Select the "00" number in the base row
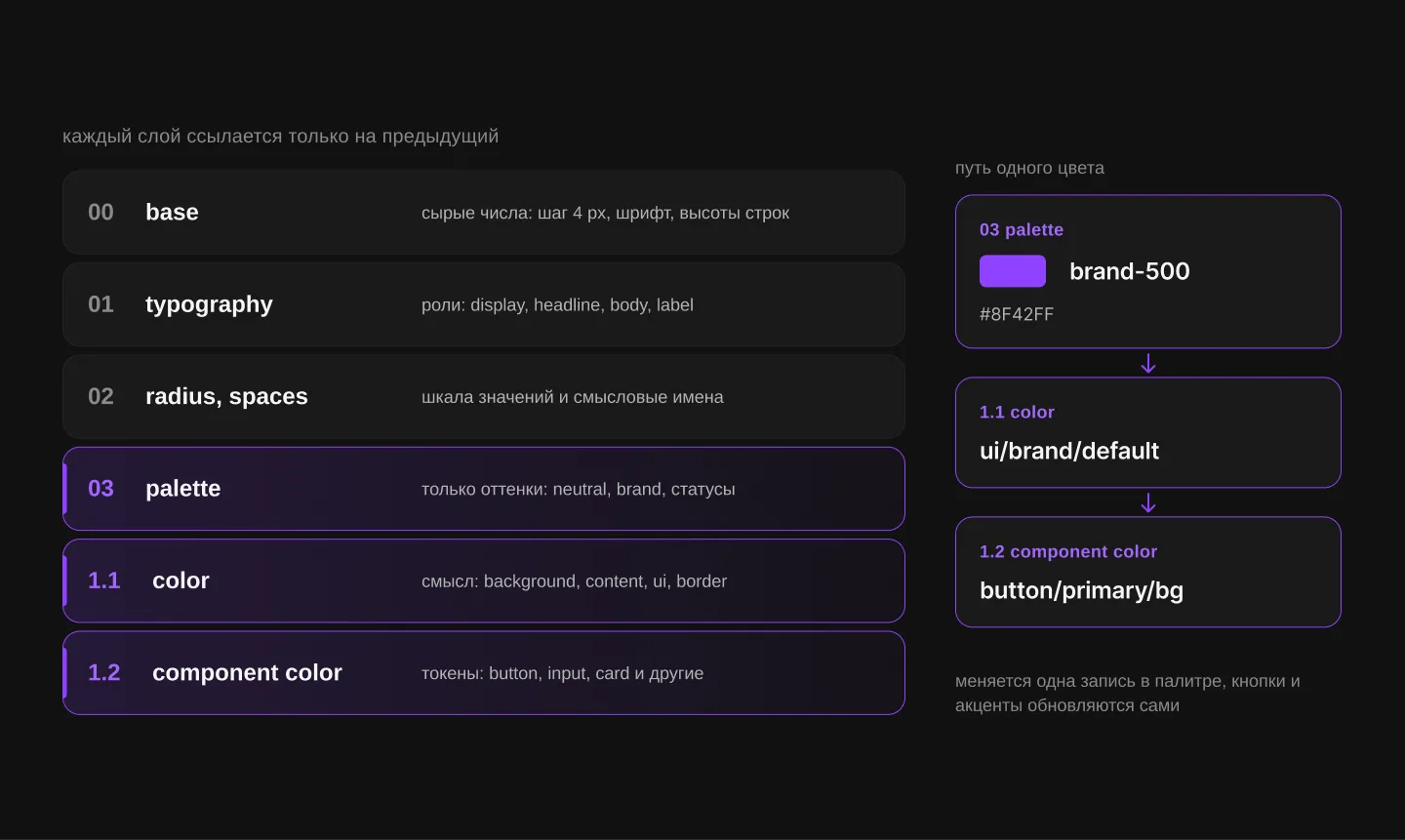Image resolution: width=1405 pixels, height=840 pixels. (100, 213)
